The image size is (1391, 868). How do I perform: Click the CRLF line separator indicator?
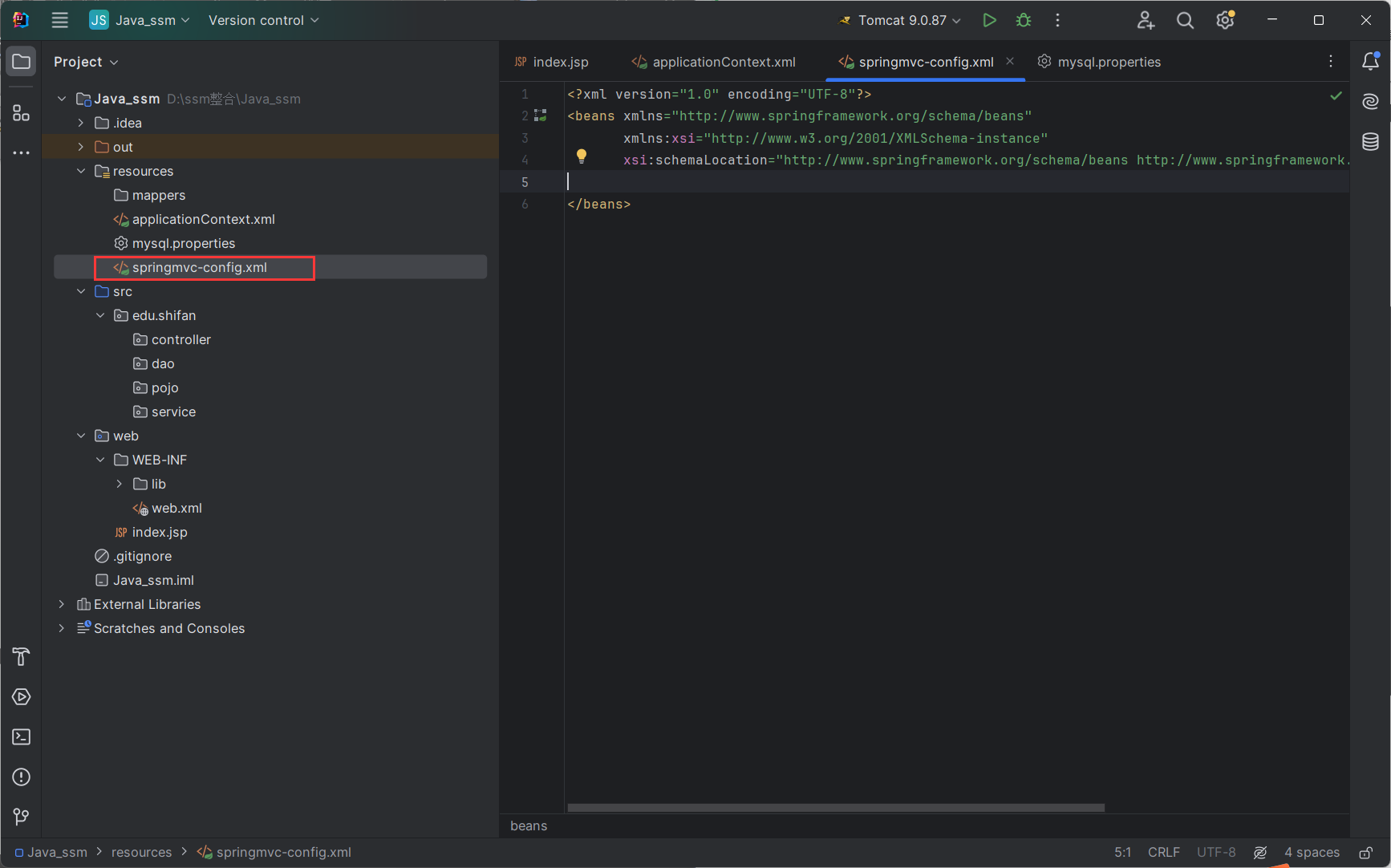(1163, 852)
